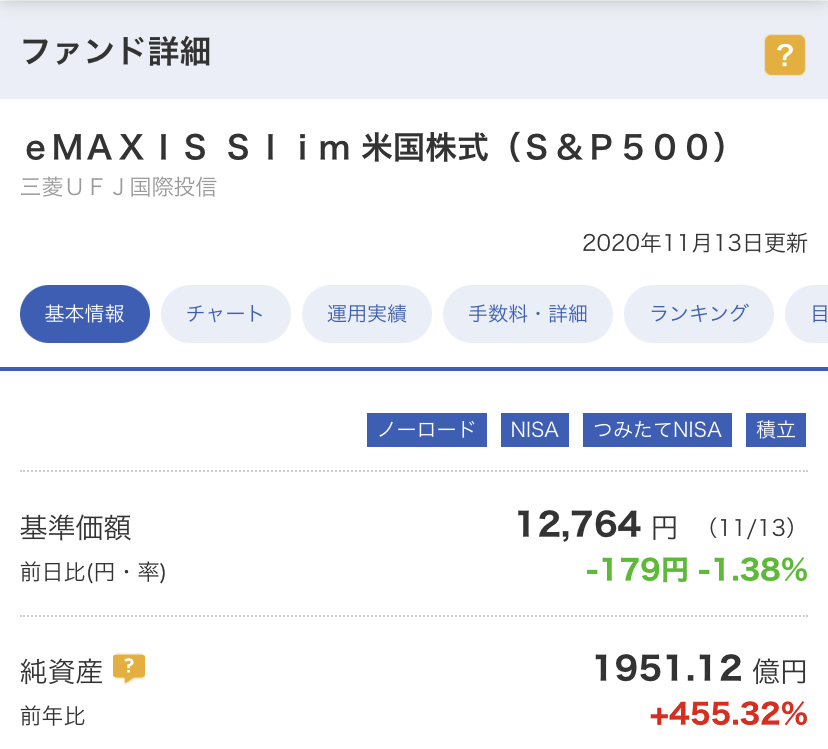Switch to the チャート tab
This screenshot has width=828, height=749.
tap(225, 314)
